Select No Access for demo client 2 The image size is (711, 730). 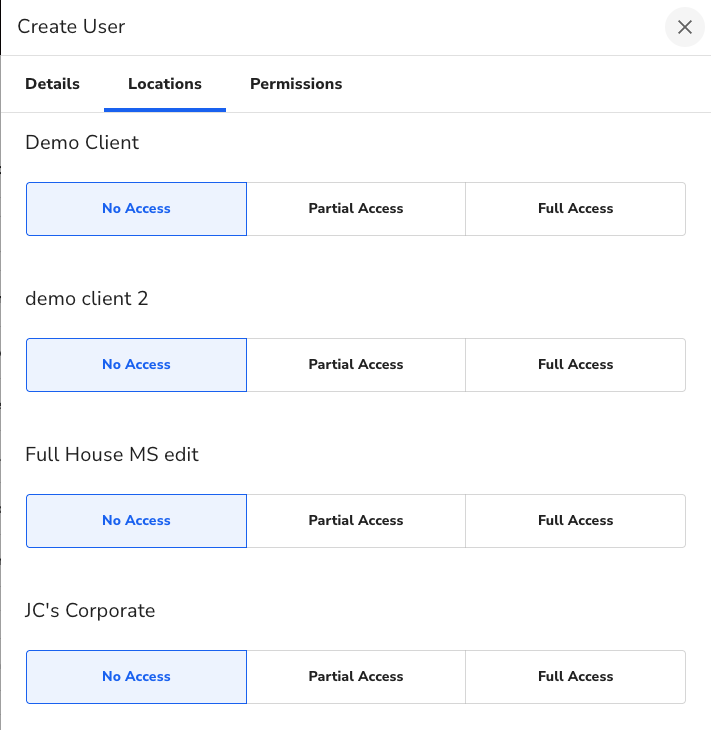(136, 365)
